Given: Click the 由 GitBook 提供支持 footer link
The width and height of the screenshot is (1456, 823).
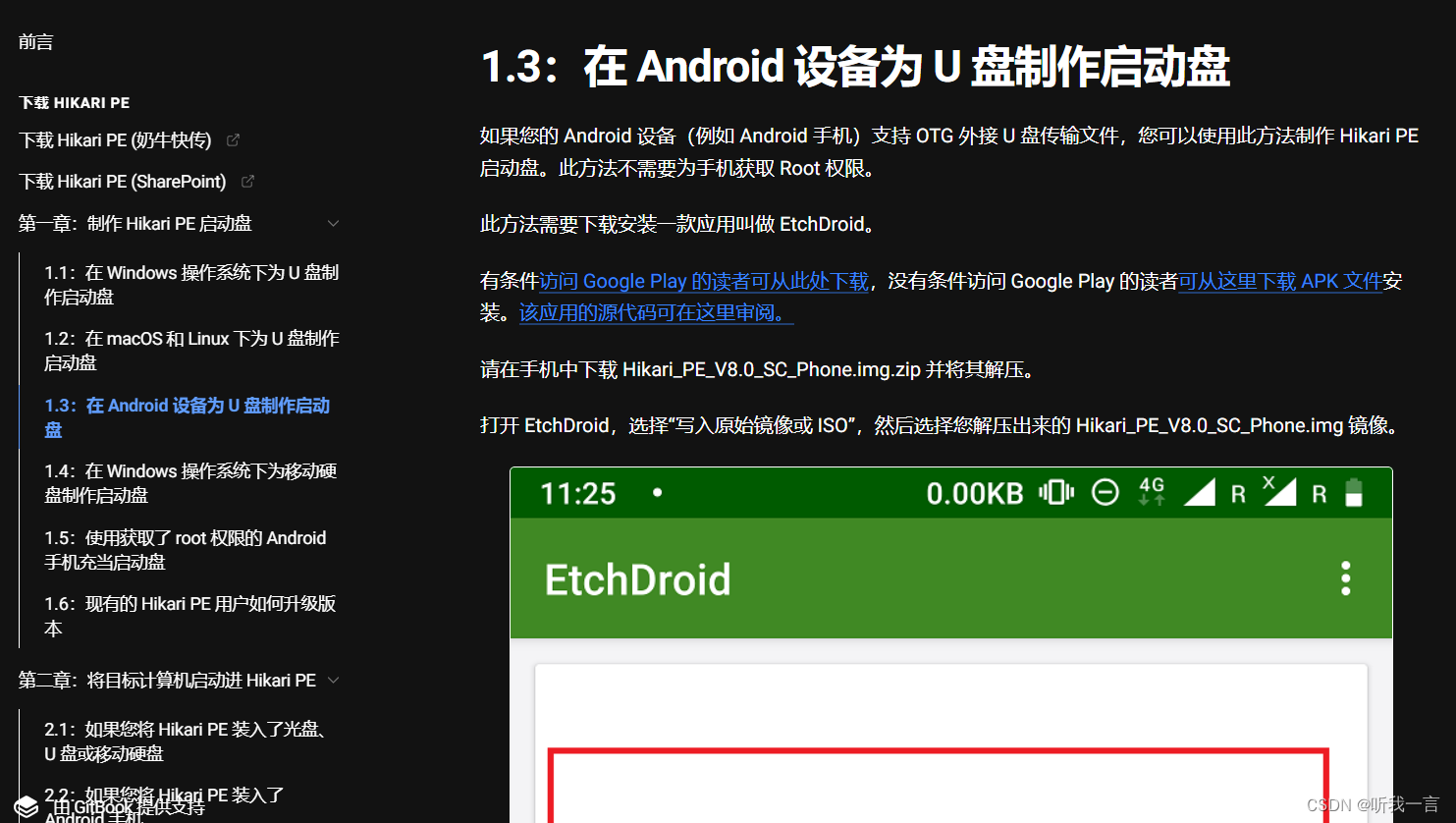Looking at the screenshot, I should coord(129,807).
